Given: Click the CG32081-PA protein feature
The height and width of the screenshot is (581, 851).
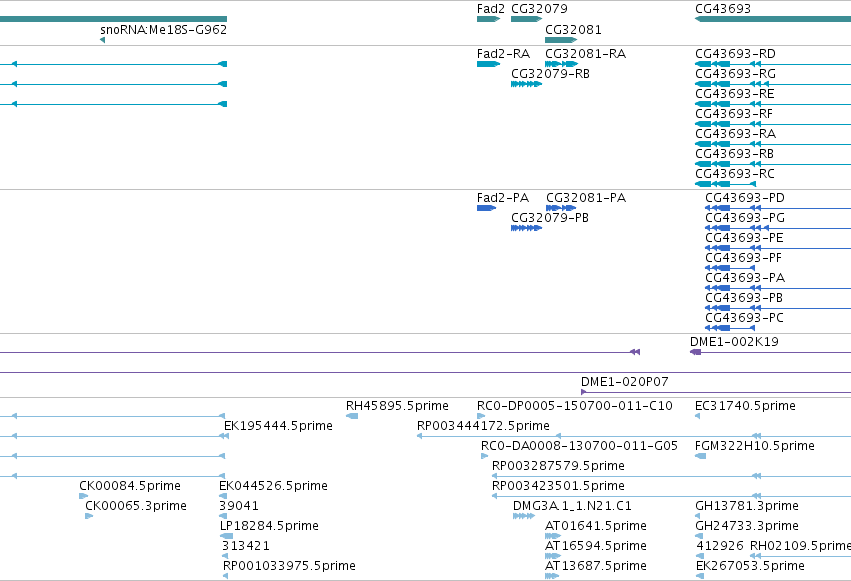Looking at the screenshot, I should pyautogui.click(x=561, y=208).
